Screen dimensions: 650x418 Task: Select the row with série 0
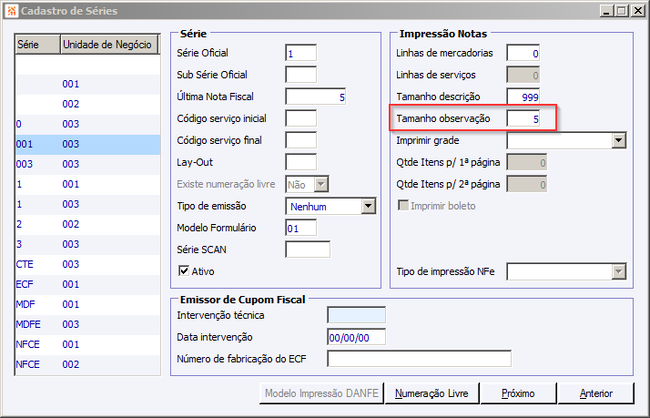(87, 124)
